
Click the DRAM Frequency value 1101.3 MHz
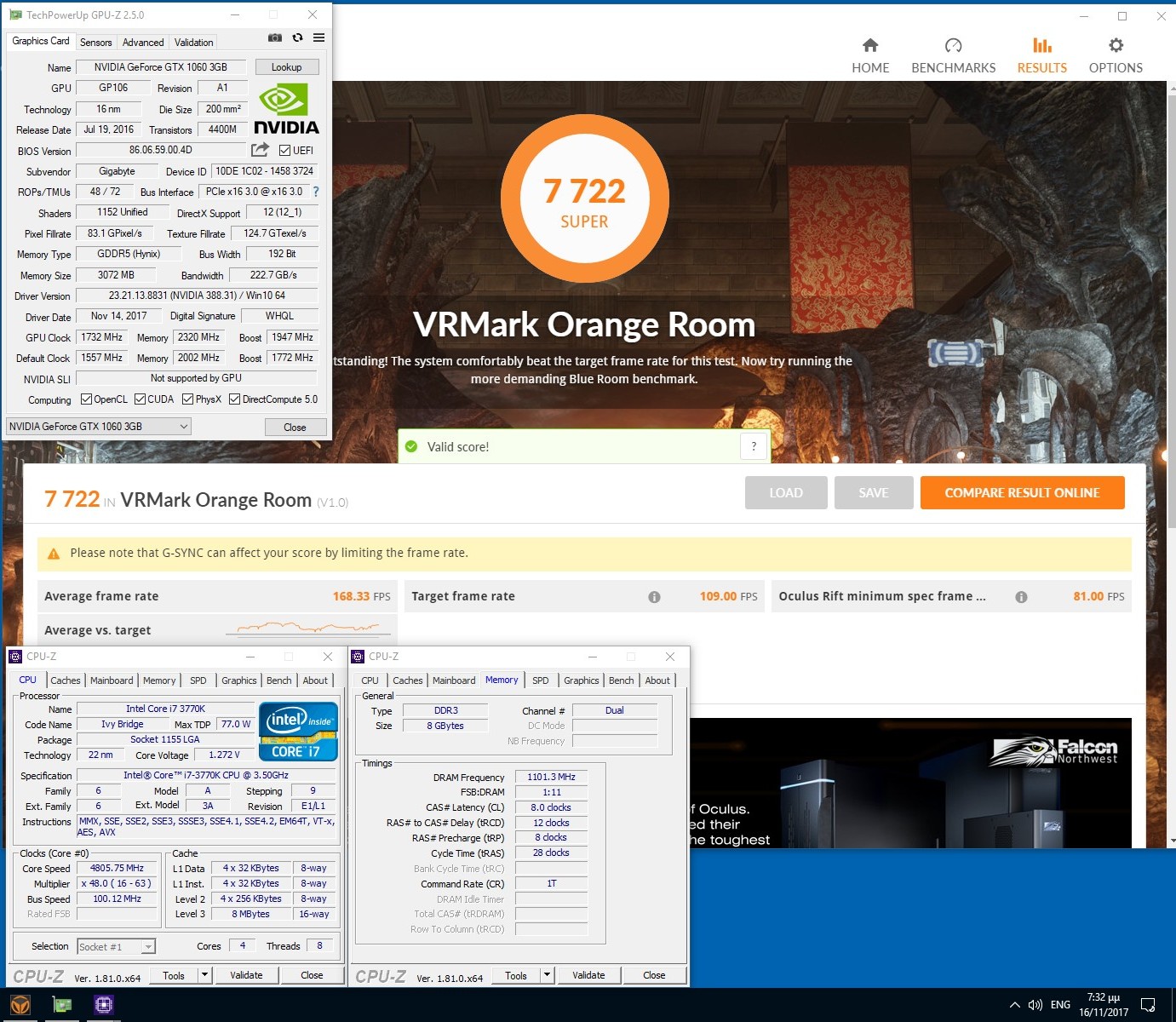(551, 777)
